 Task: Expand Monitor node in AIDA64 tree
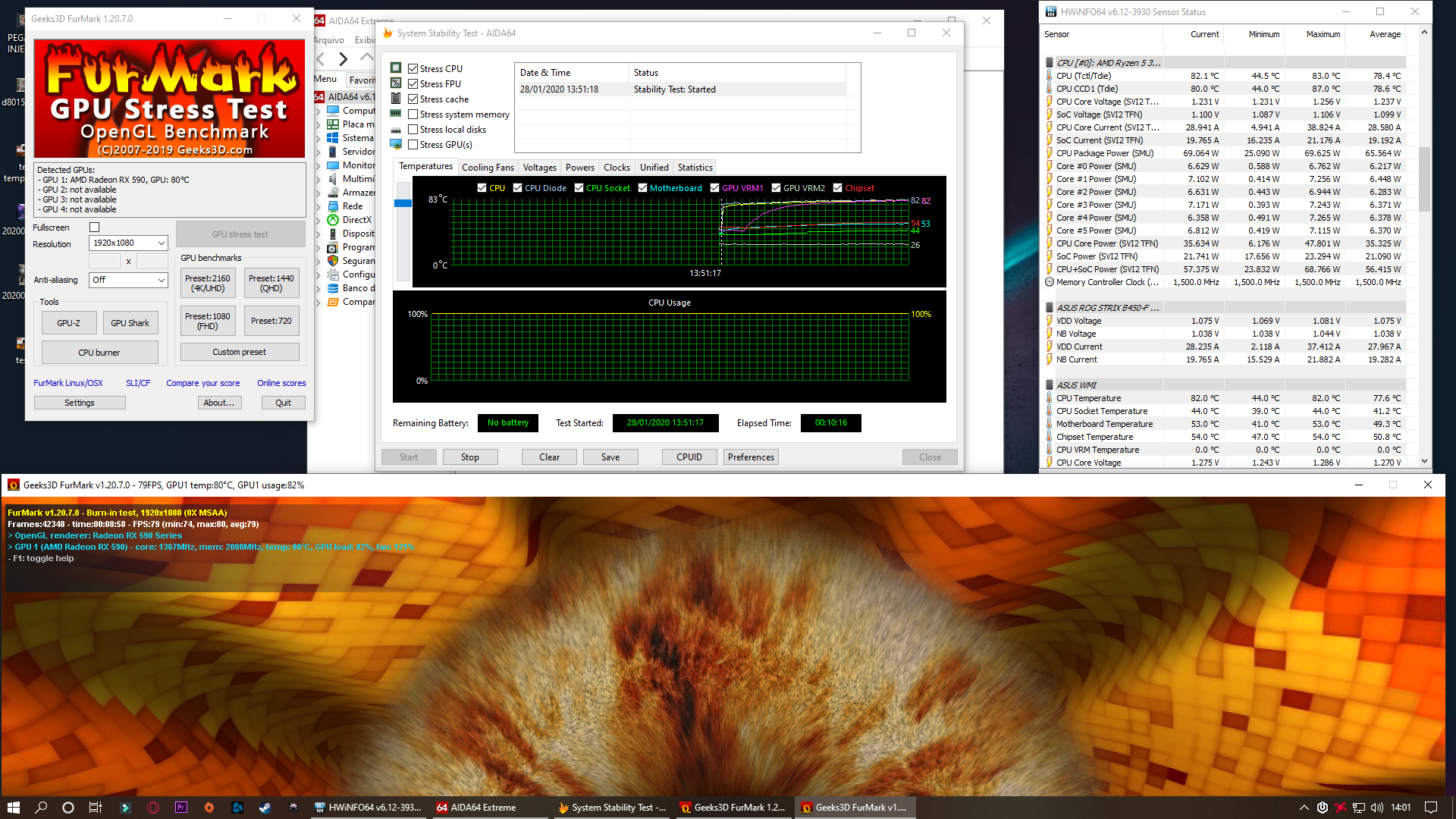point(318,165)
